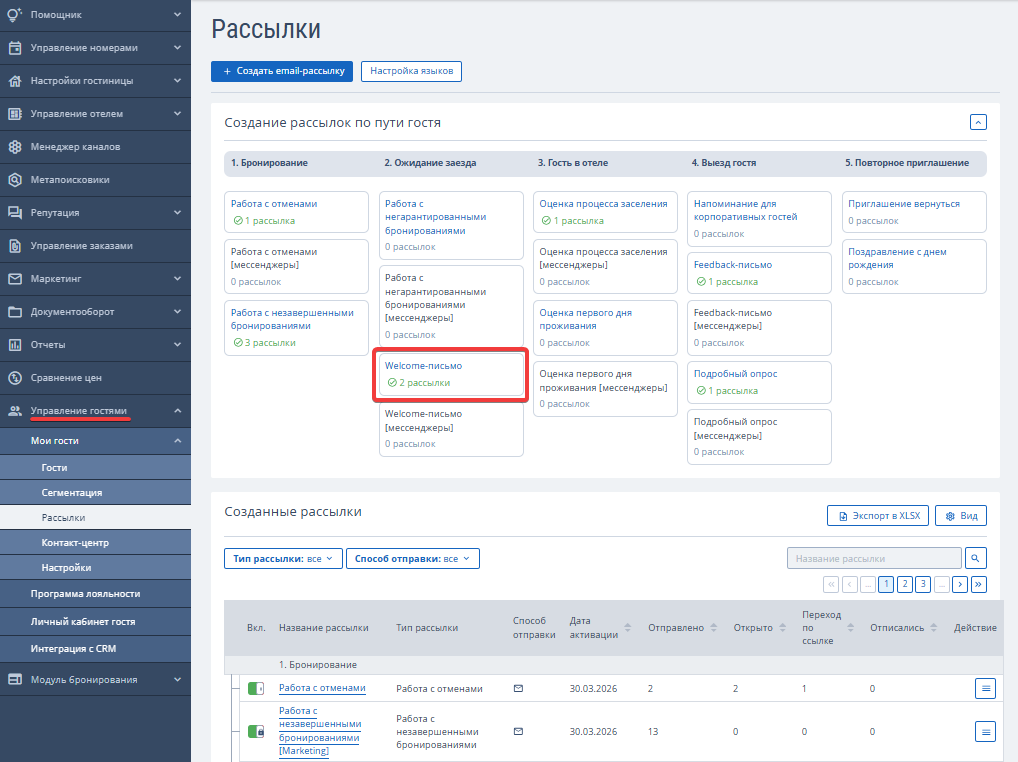Click Создать email-рассылку button
Screen dimensions: 1018x762
tap(282, 71)
